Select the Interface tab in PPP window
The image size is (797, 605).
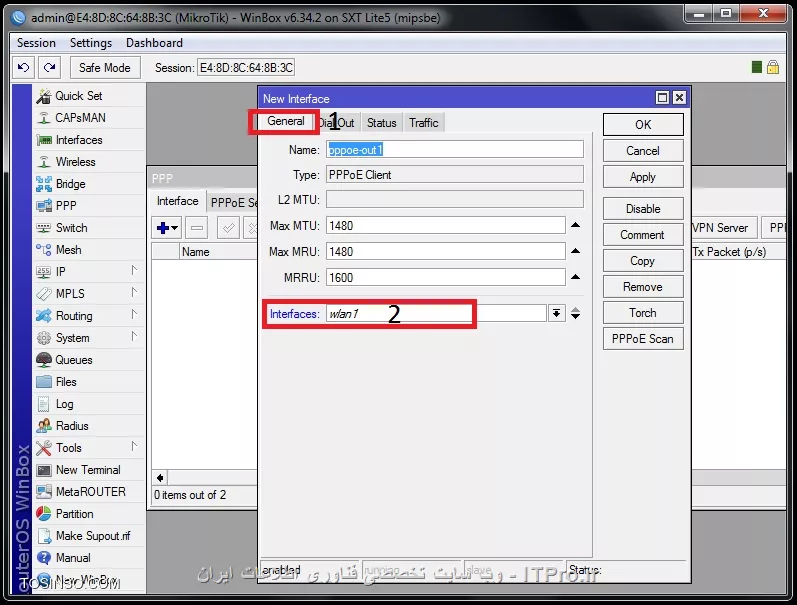tap(177, 201)
